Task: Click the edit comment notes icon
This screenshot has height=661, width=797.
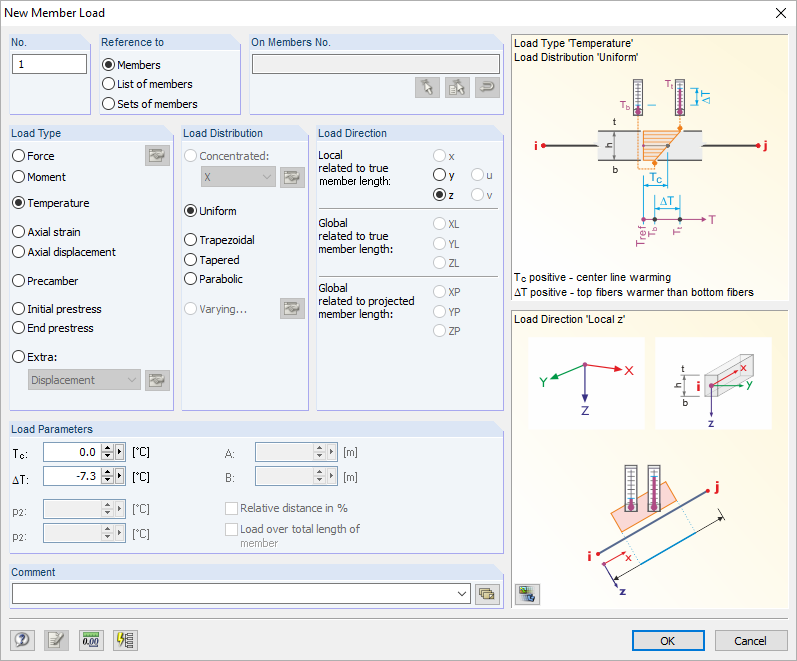Action: (x=56, y=640)
